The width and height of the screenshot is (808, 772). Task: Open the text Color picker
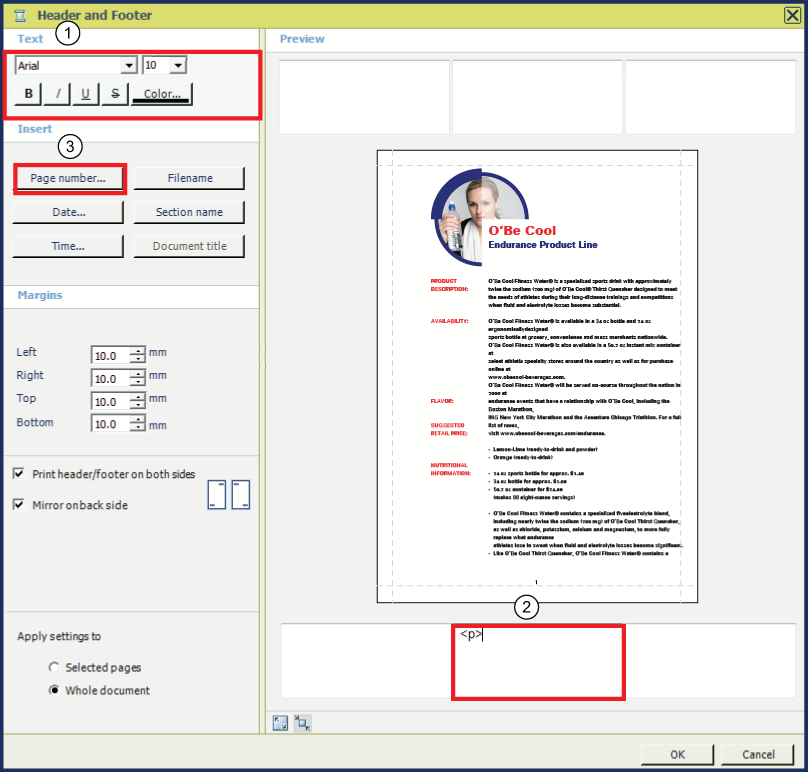(x=162, y=94)
